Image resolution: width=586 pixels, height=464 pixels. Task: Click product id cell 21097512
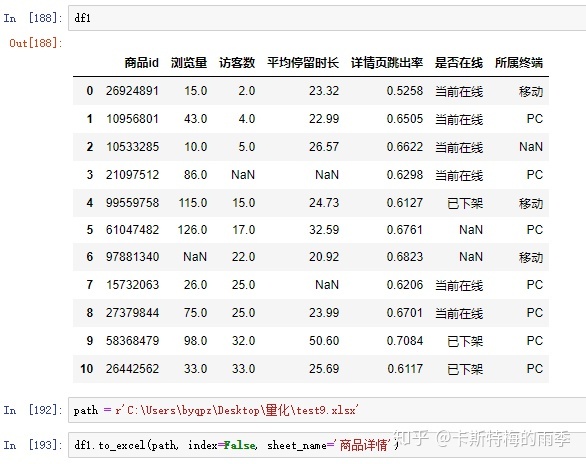coord(132,174)
